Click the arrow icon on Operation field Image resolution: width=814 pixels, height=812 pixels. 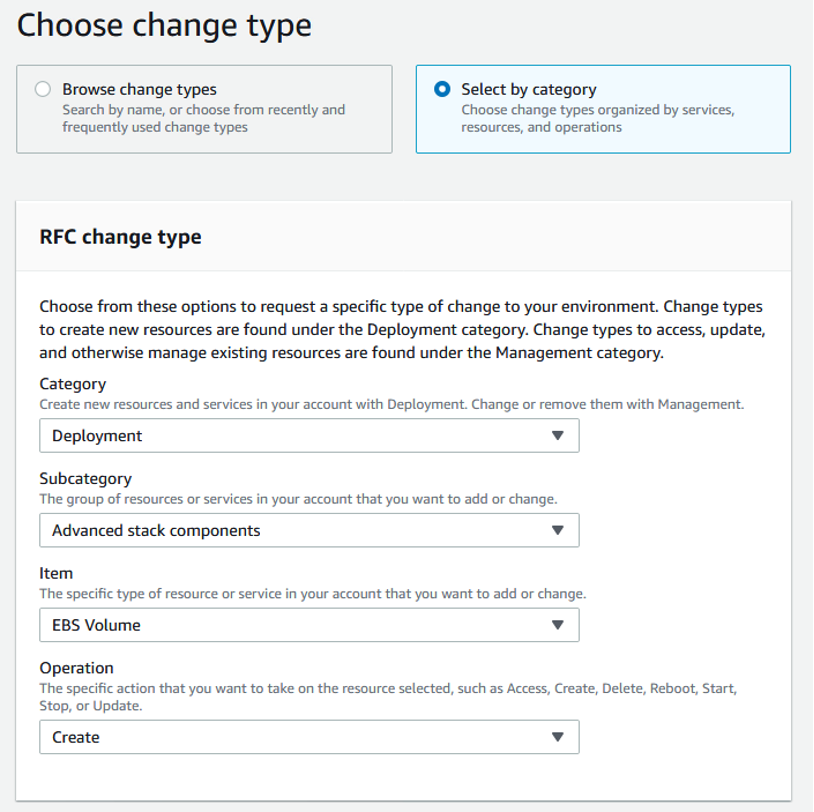tap(558, 737)
